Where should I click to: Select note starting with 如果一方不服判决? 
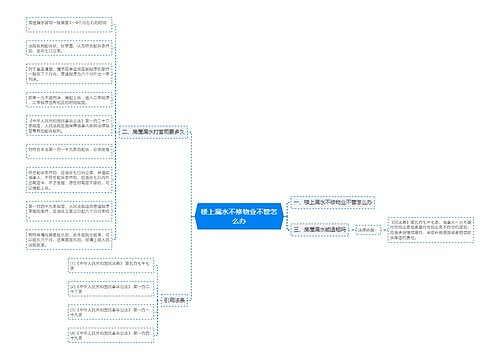(69, 100)
